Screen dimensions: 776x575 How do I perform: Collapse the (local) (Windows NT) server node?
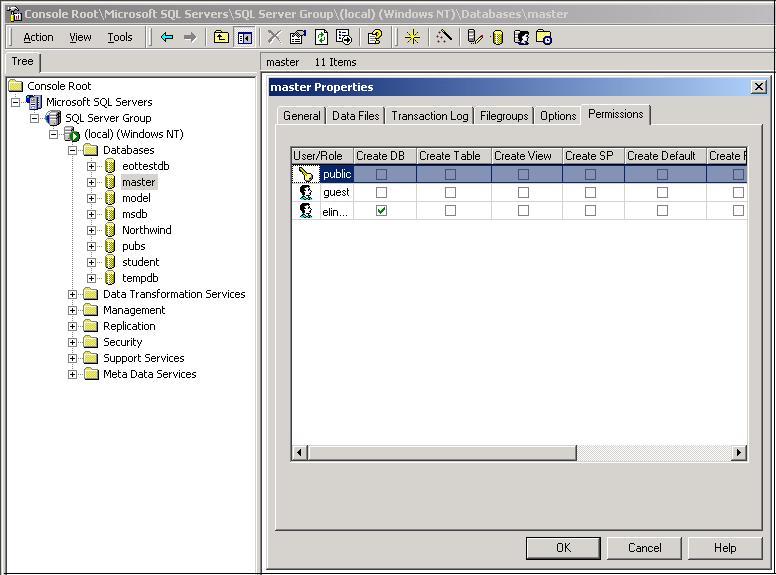[53, 135]
